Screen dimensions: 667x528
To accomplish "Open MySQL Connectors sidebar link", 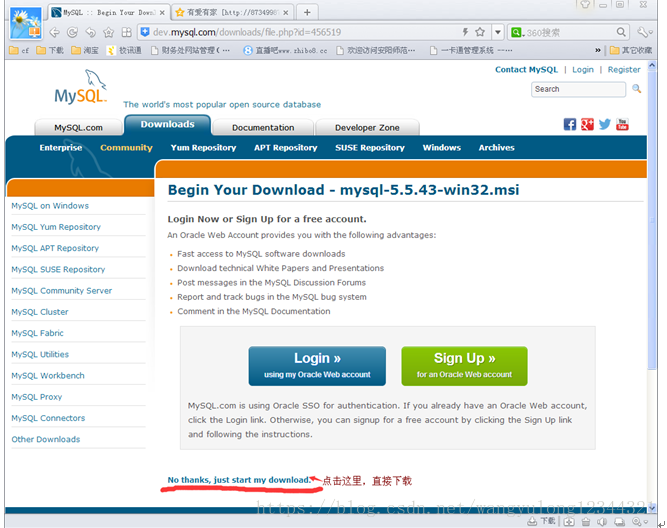I will click(x=48, y=418).
